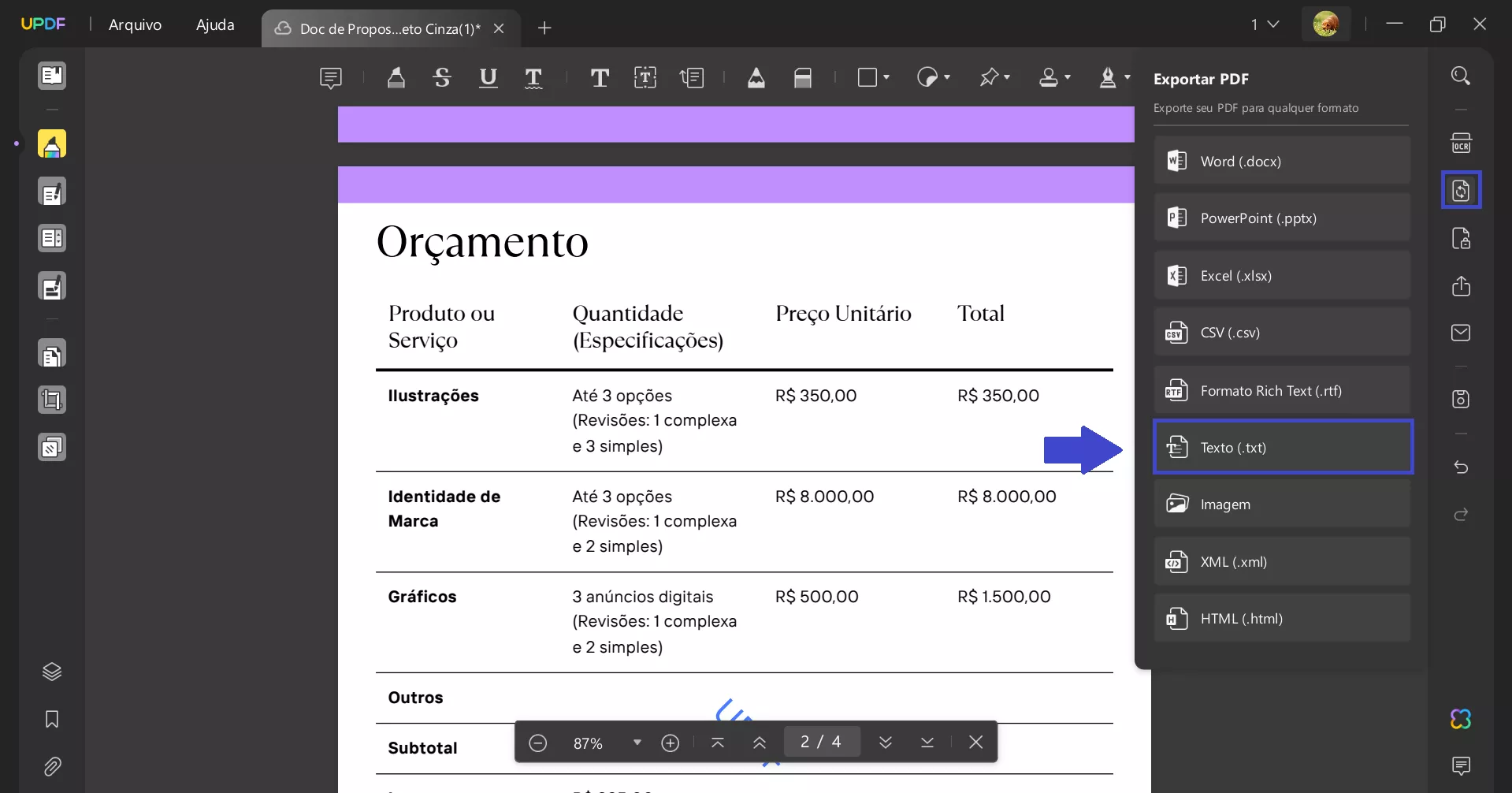The image size is (1512, 793).
Task: Select the Crop Pages tool
Action: 53,400
